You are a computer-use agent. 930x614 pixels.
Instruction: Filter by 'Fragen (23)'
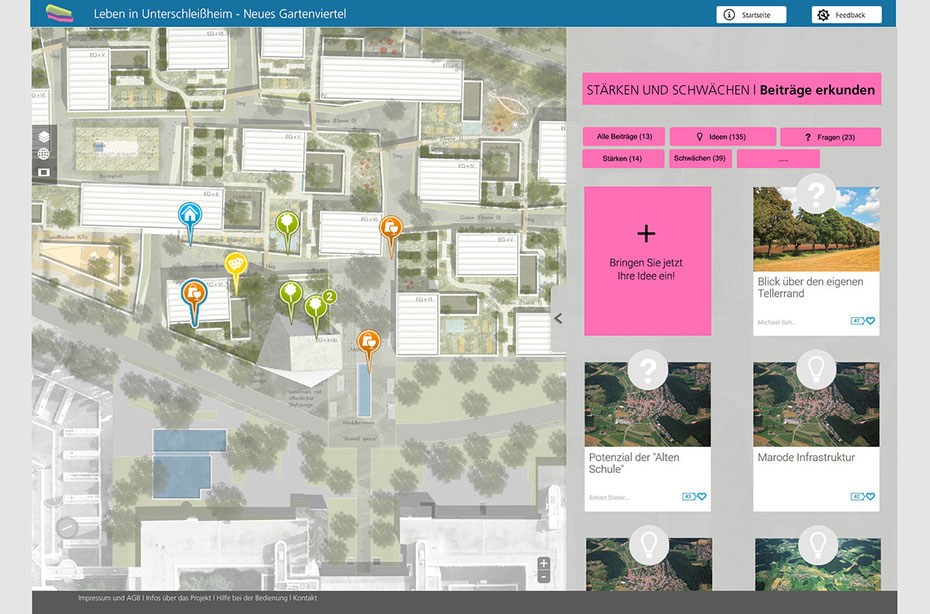click(830, 137)
